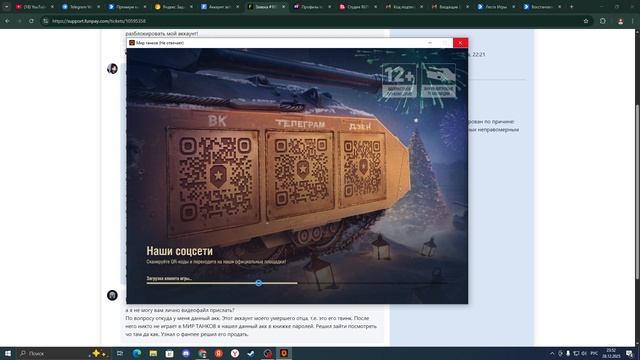Show hidden system tray icons
The height and width of the screenshot is (360, 640).
coord(552,353)
